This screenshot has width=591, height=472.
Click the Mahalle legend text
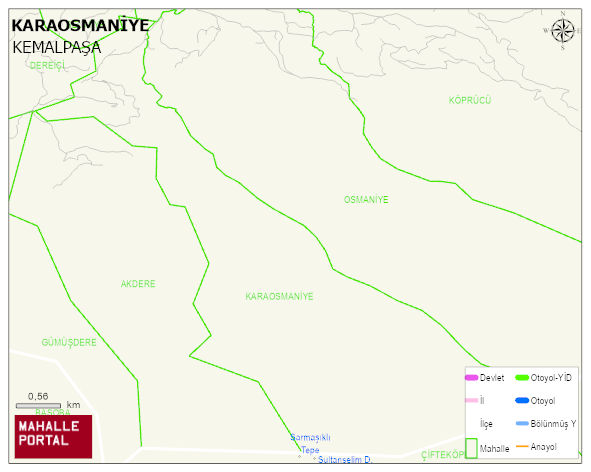pyautogui.click(x=495, y=449)
